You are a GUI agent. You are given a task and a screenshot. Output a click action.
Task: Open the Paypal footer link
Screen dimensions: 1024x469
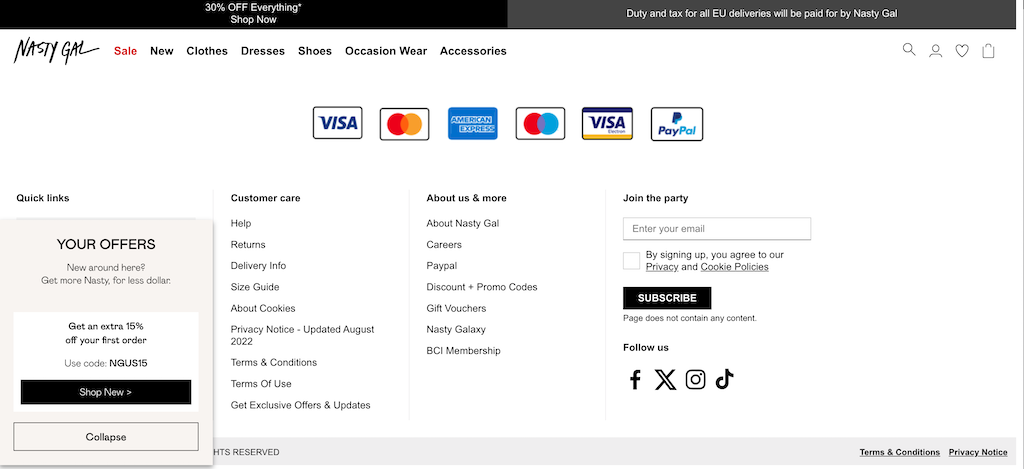click(x=441, y=266)
